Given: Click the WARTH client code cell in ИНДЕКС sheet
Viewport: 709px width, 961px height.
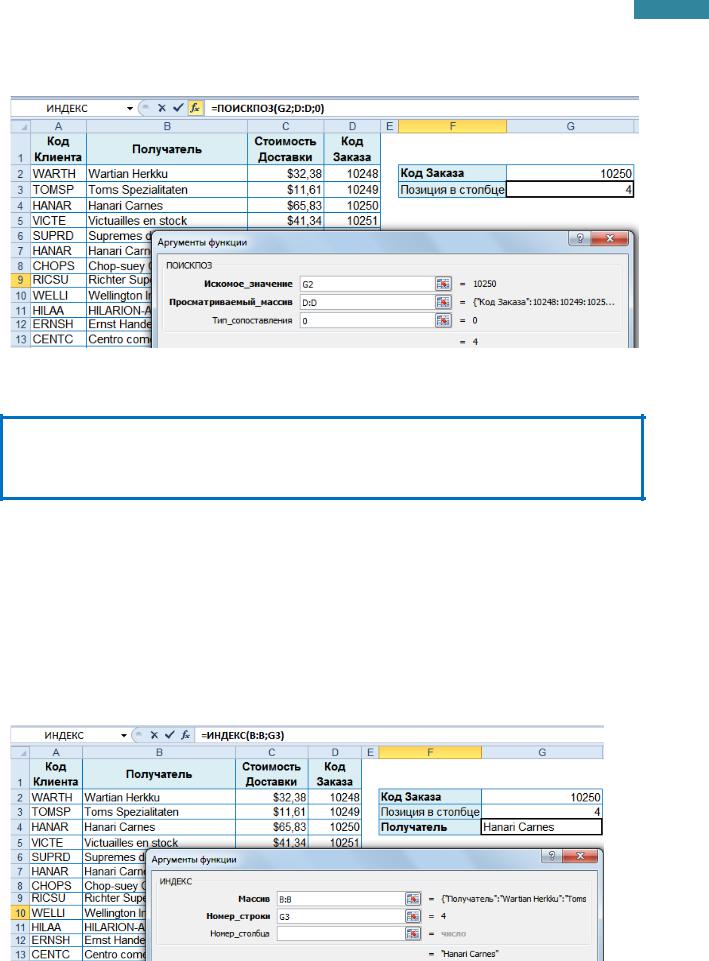Looking at the screenshot, I should (55, 797).
